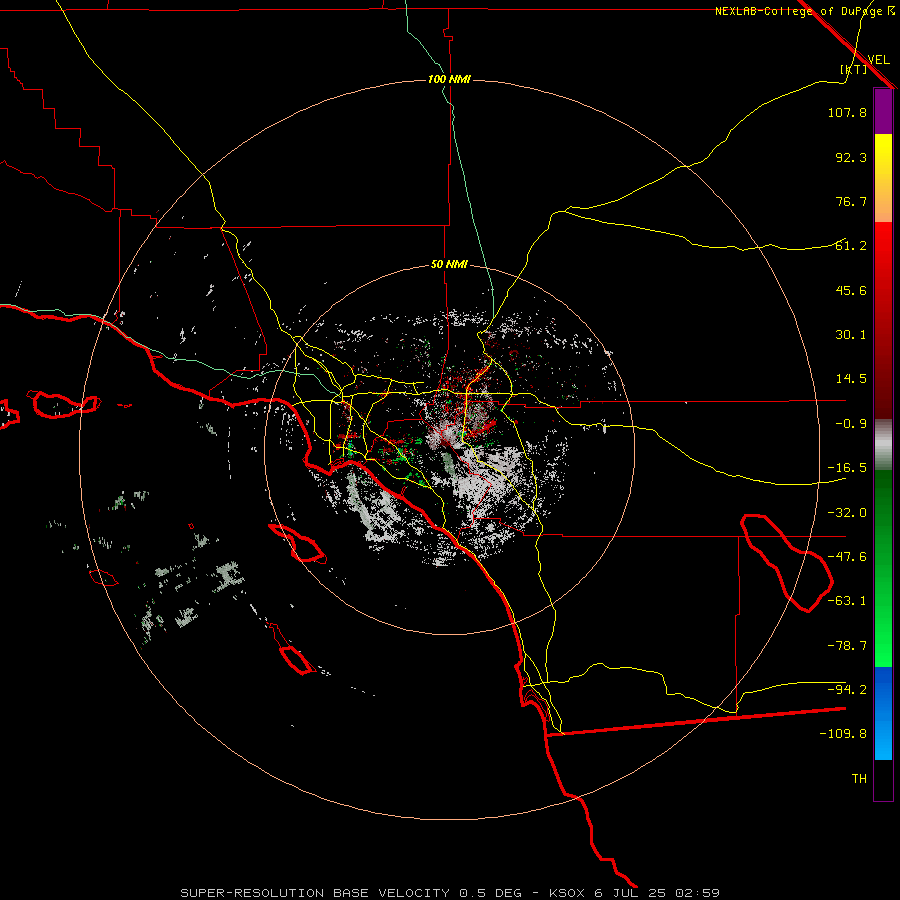Click the VEL legend title
This screenshot has width=900, height=900.
[x=878, y=60]
